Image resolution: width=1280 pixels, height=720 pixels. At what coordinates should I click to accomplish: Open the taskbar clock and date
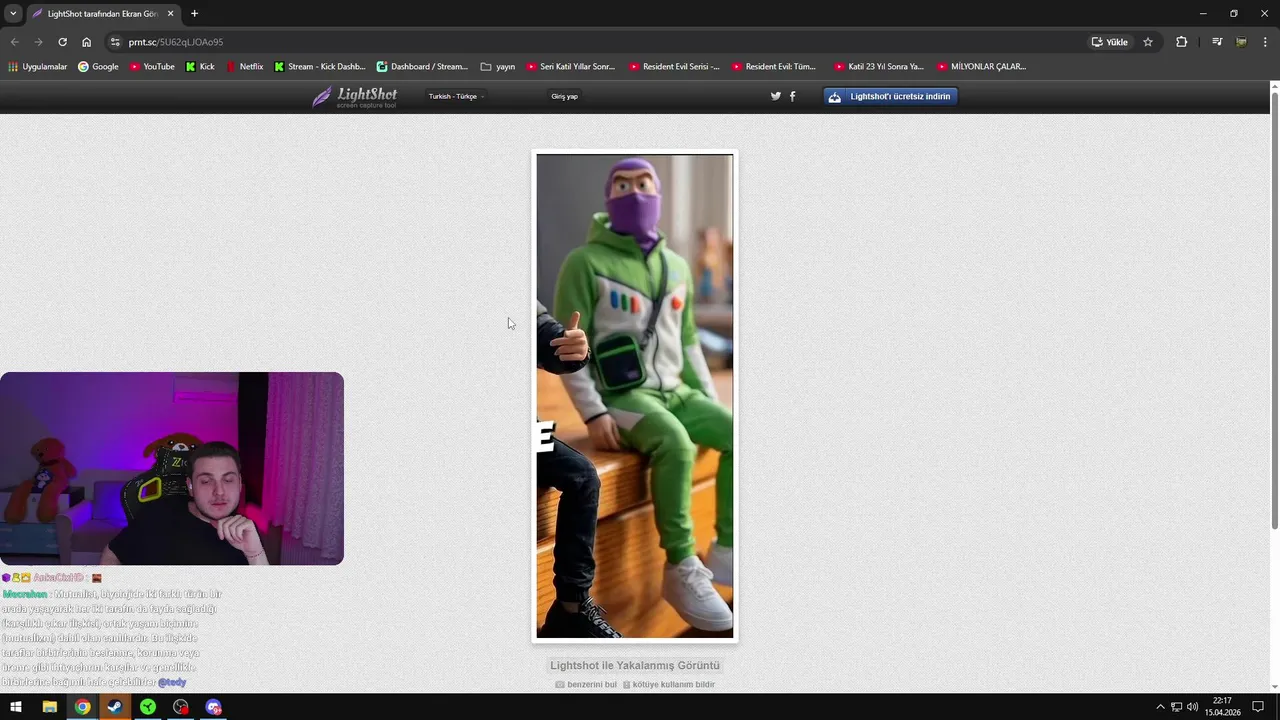tap(1221, 707)
